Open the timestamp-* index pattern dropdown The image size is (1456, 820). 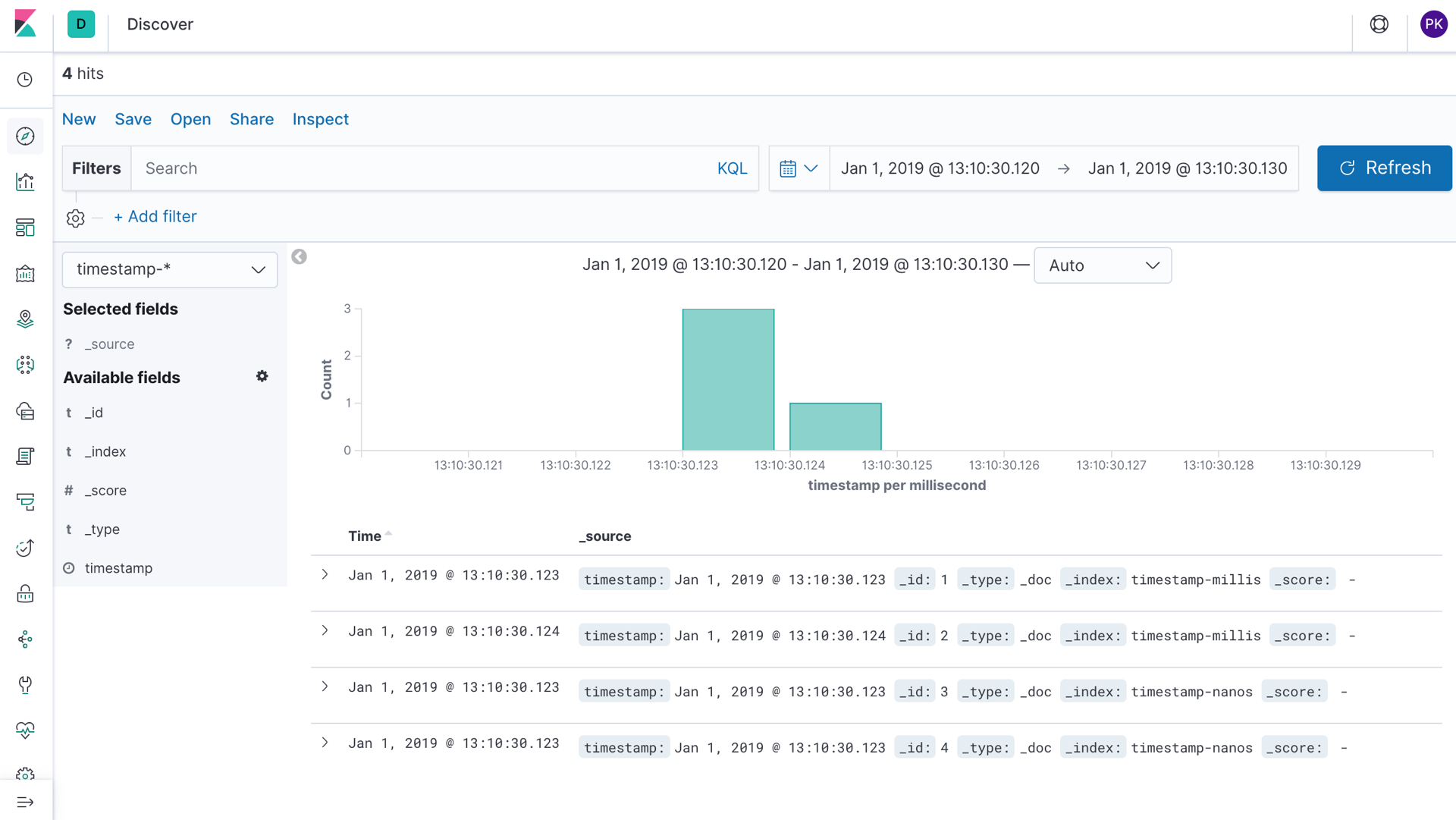[170, 270]
